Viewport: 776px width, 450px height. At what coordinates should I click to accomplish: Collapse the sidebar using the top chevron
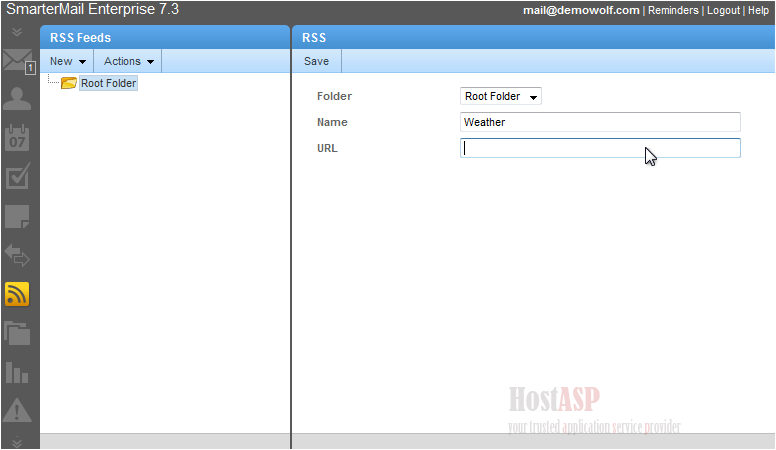[x=17, y=33]
